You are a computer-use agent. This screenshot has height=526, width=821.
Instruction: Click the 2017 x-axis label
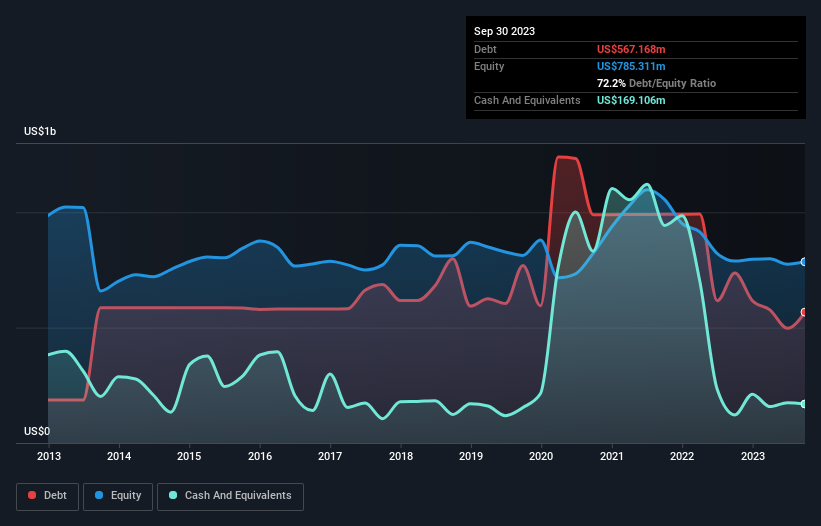click(x=330, y=456)
